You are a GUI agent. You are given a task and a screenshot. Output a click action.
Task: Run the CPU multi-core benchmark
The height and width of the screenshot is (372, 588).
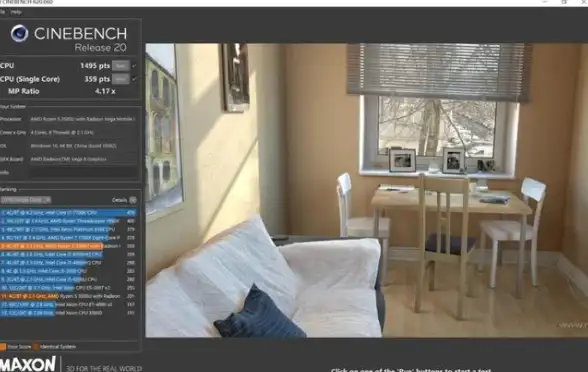(x=121, y=66)
